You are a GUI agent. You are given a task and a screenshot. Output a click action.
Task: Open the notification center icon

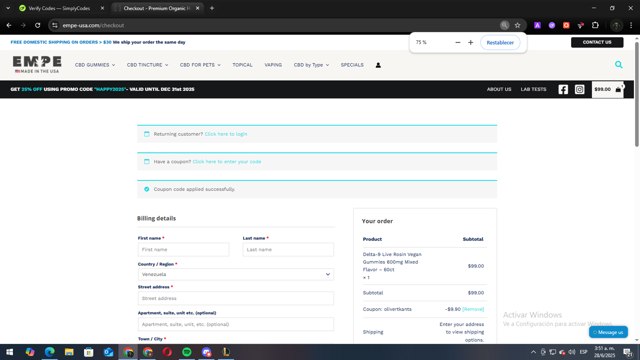pyautogui.click(x=627, y=352)
